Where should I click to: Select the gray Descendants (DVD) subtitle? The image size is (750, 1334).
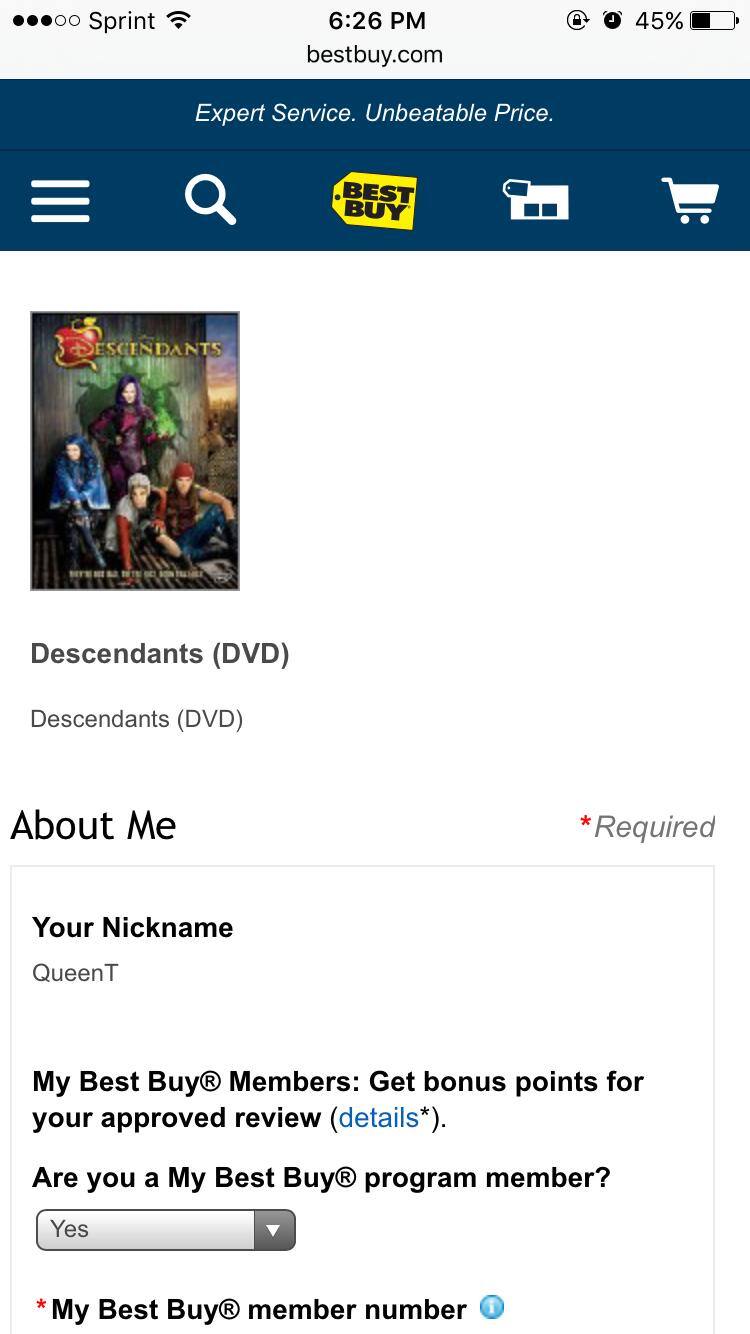137,719
